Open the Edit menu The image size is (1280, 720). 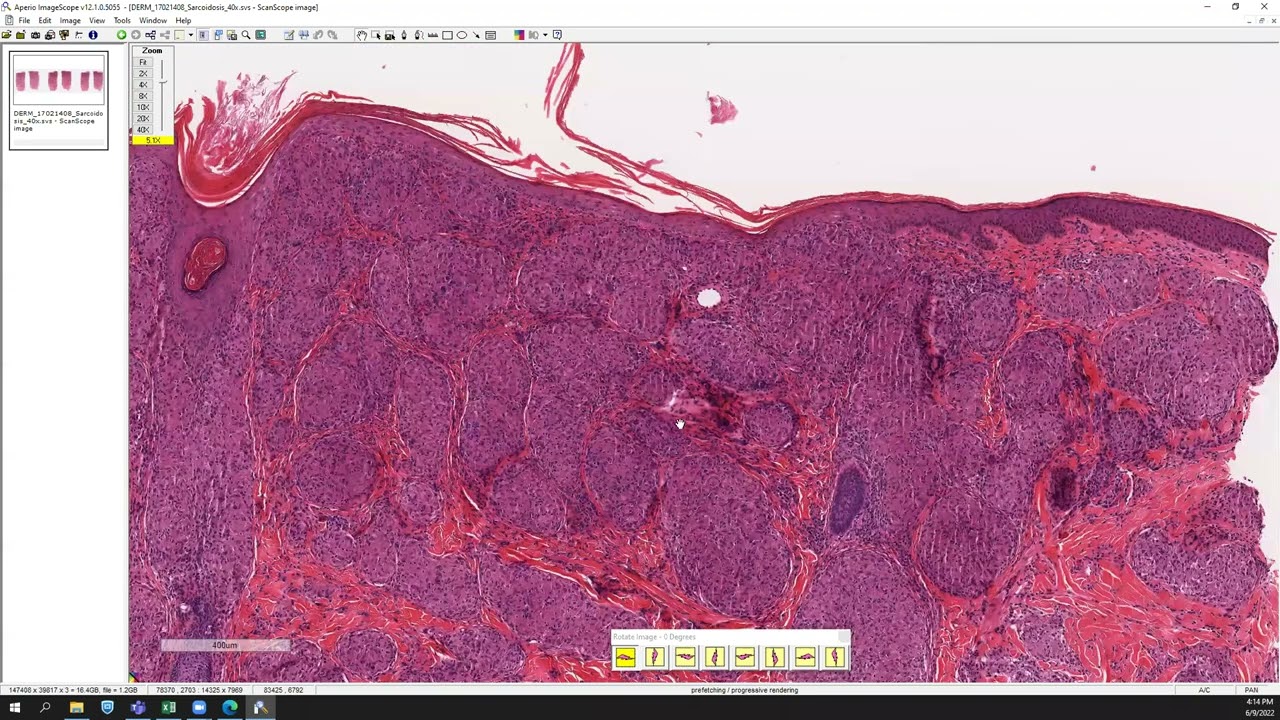pos(45,20)
